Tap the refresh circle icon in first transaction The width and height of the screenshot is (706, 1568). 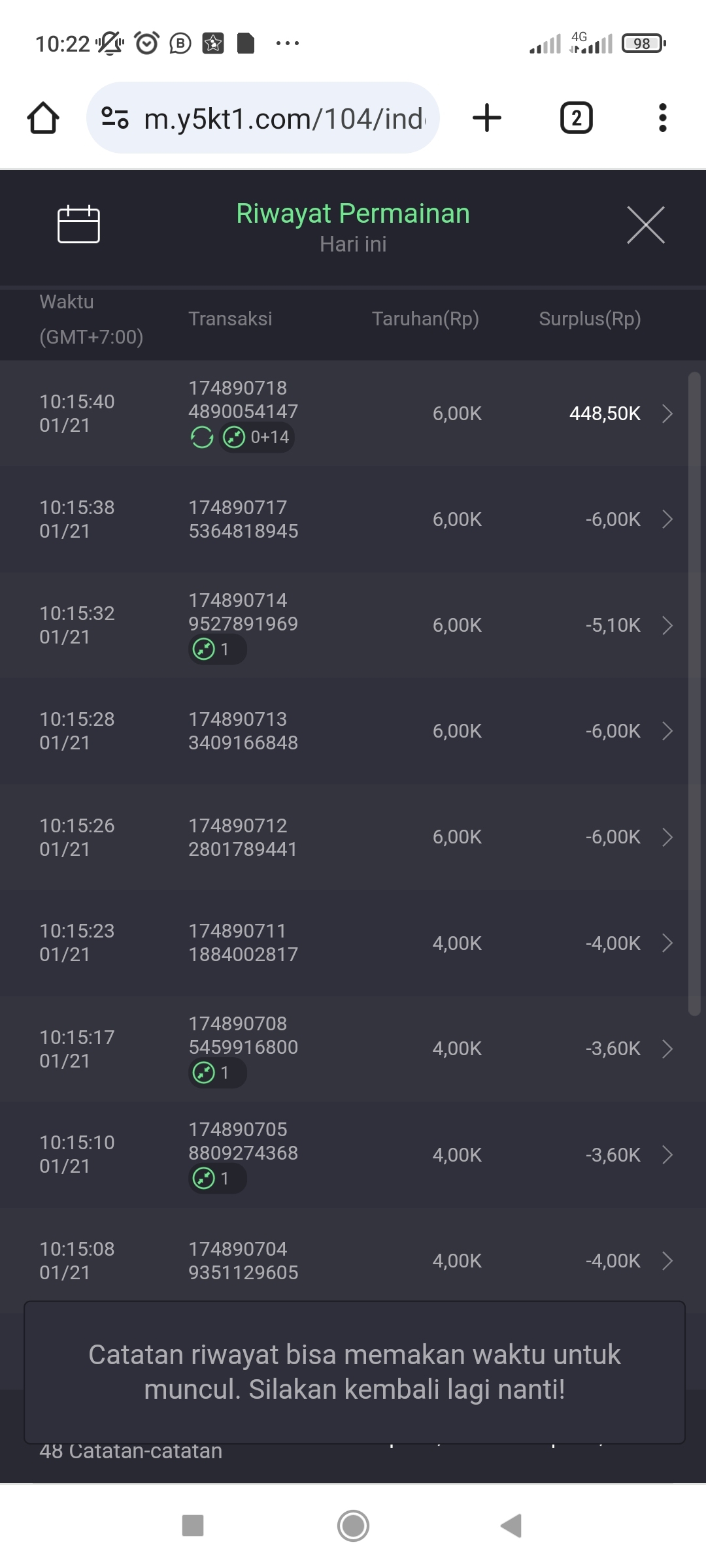[202, 437]
